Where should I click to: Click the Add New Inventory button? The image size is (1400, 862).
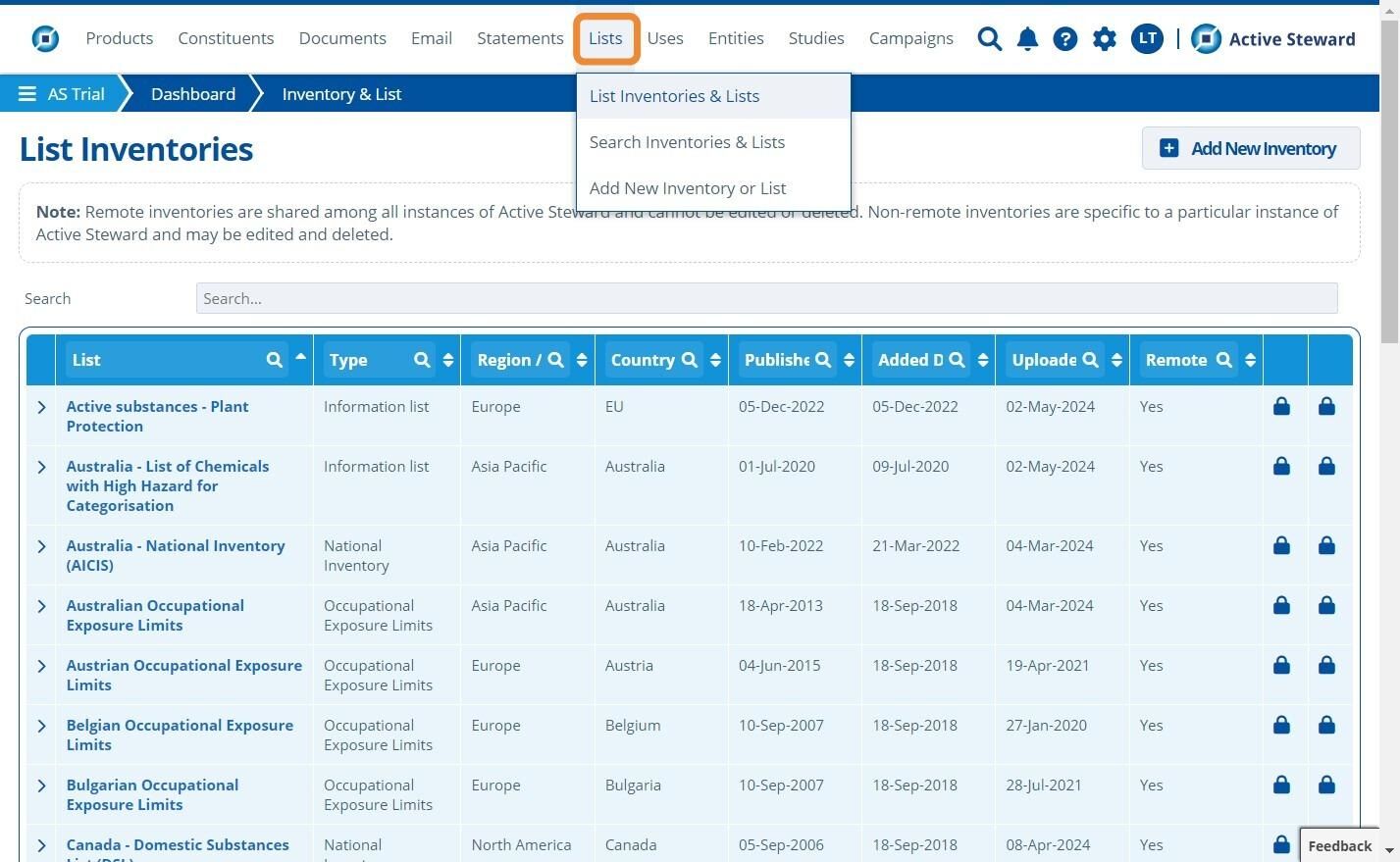click(x=1251, y=148)
